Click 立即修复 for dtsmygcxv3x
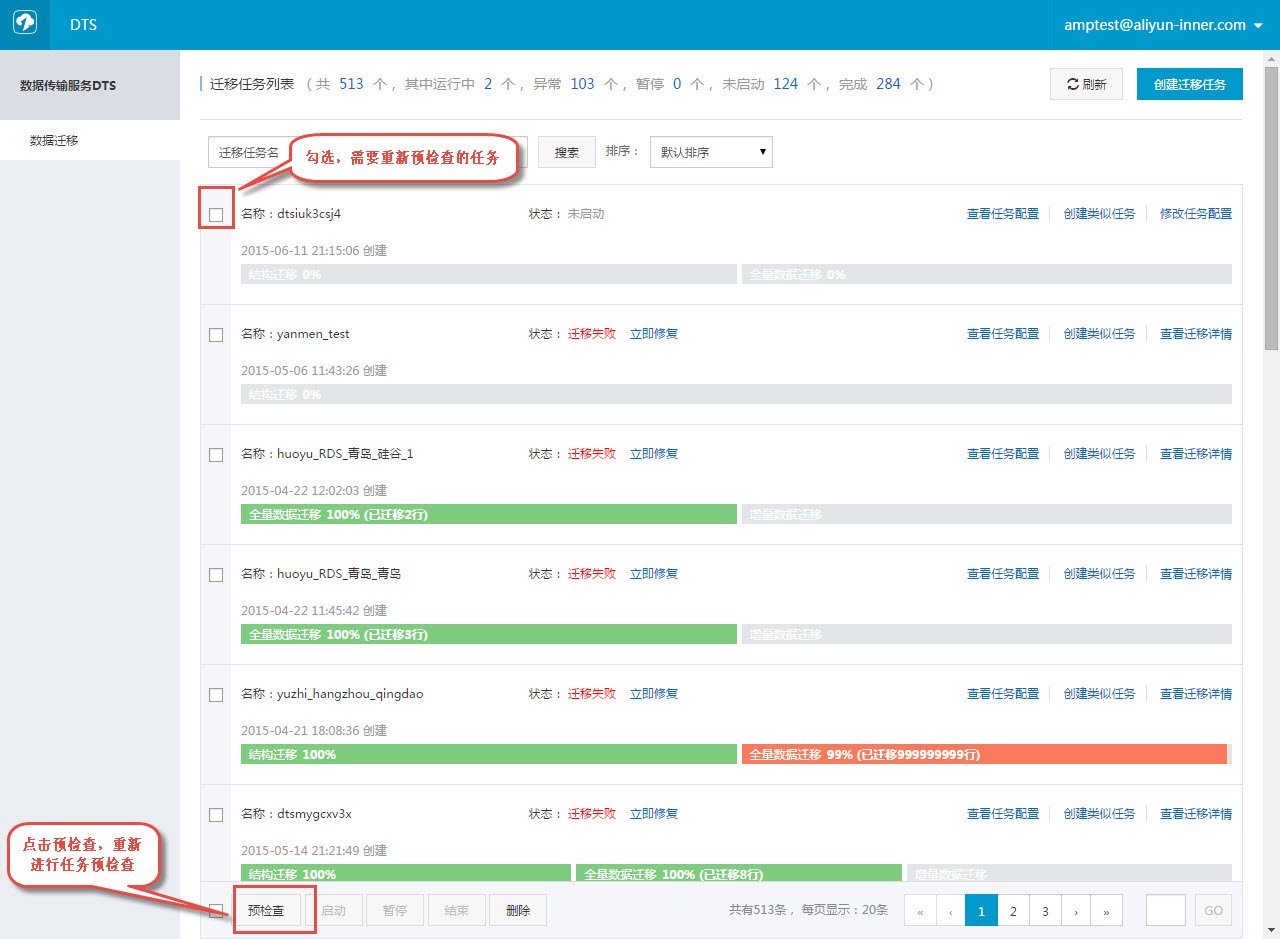The image size is (1280, 939). click(654, 814)
